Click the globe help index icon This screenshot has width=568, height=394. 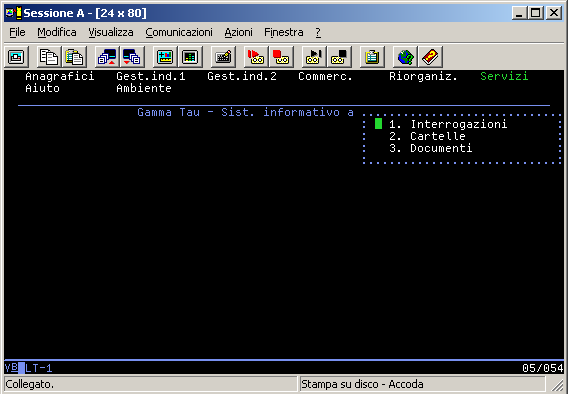coord(405,57)
